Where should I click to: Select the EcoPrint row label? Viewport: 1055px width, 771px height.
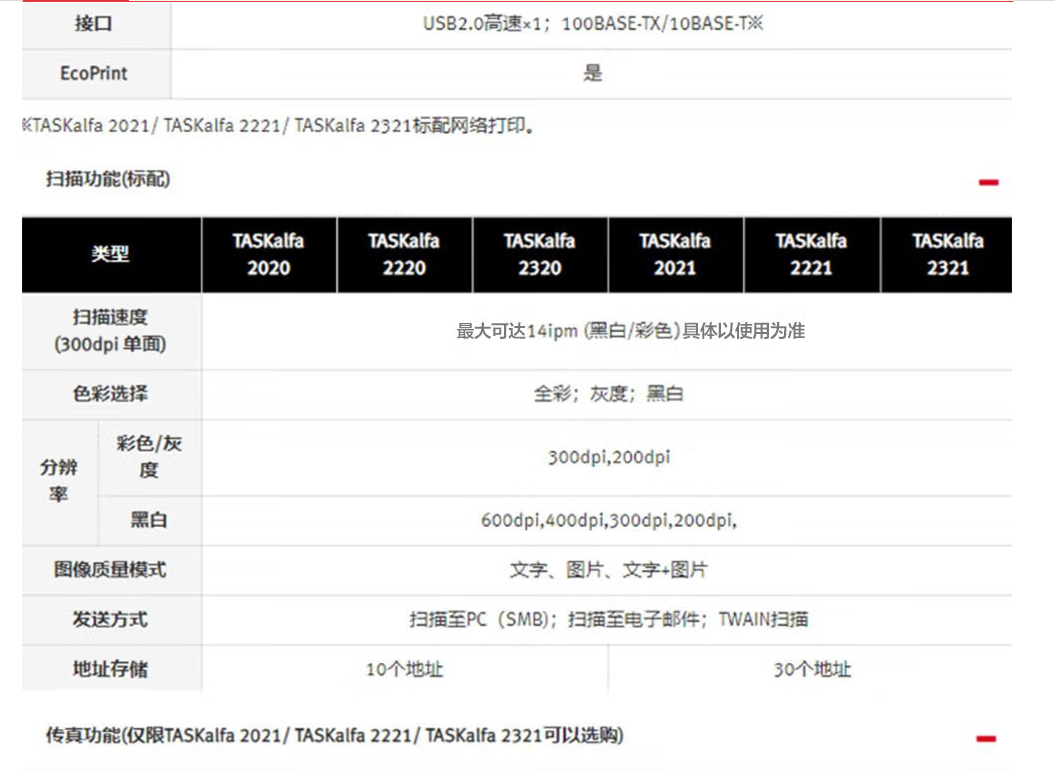click(x=94, y=73)
